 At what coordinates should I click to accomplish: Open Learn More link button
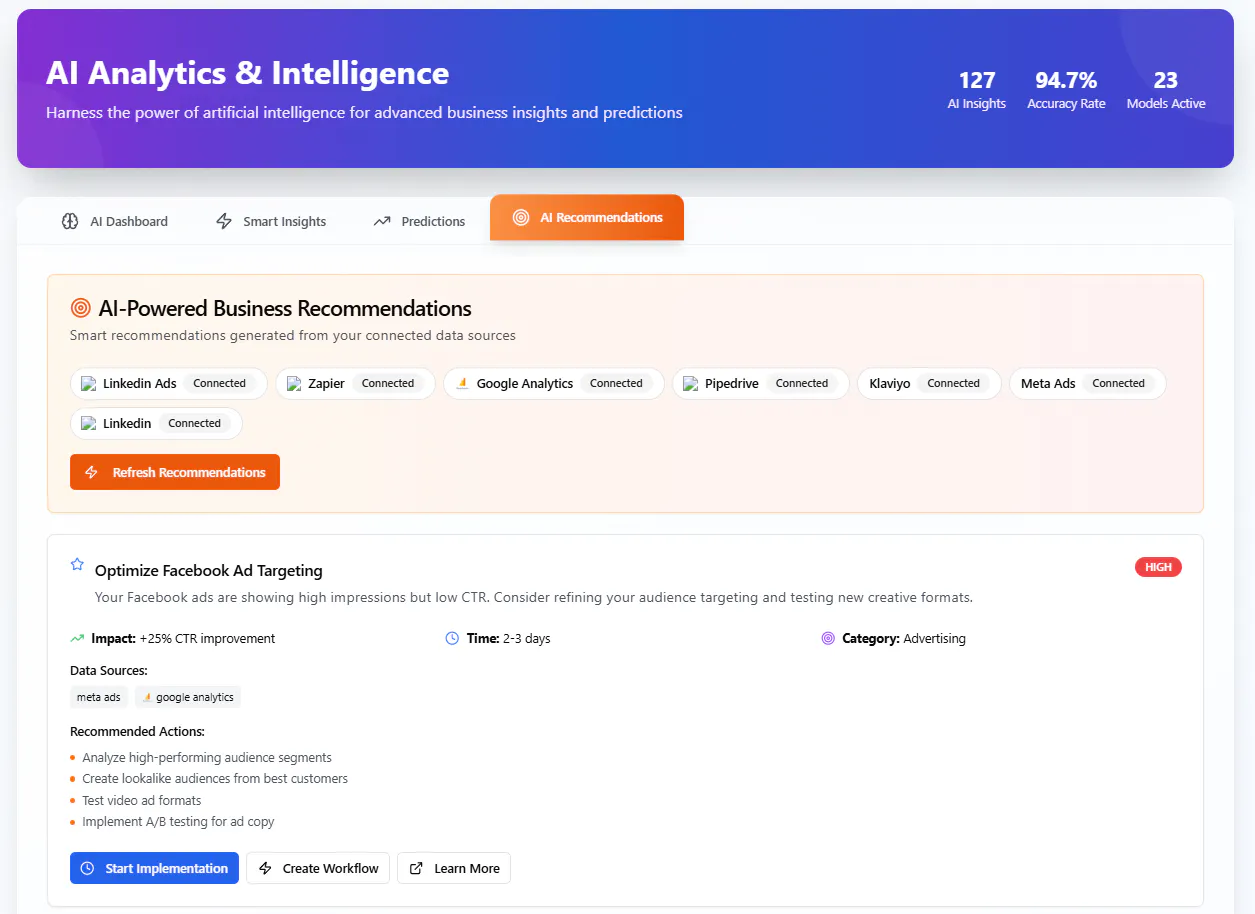tap(454, 868)
